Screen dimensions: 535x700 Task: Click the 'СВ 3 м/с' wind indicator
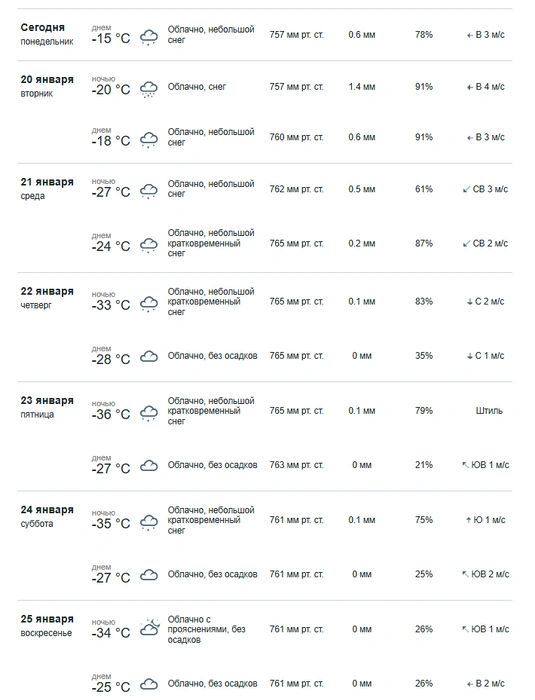(x=485, y=189)
